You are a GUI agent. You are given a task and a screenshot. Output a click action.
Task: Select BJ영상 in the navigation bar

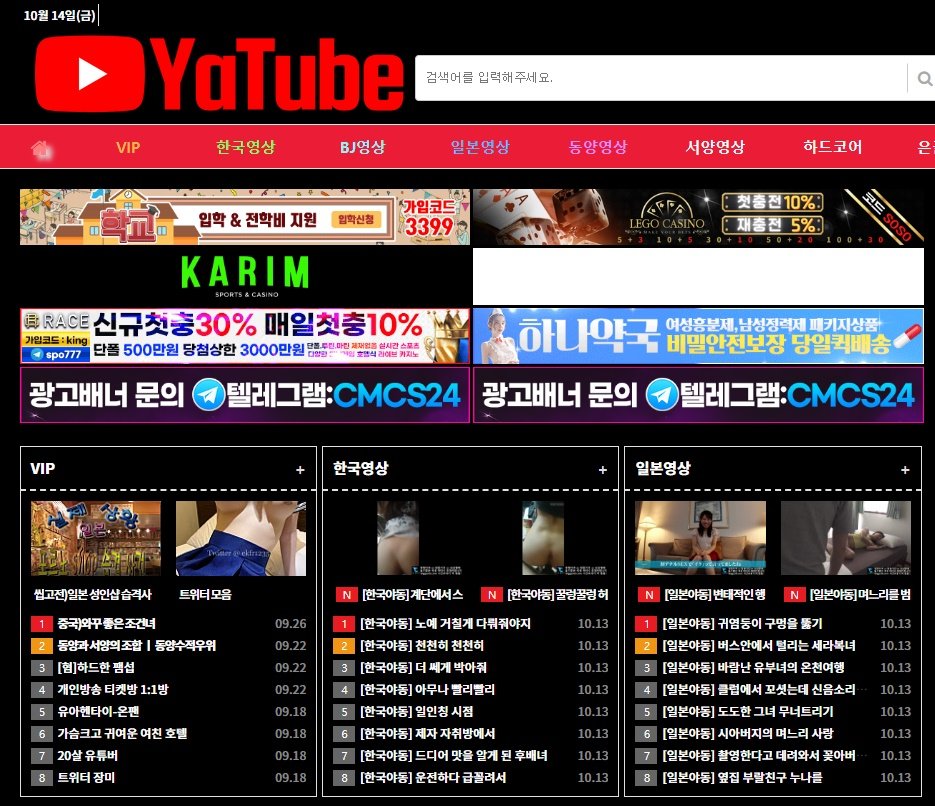click(363, 147)
